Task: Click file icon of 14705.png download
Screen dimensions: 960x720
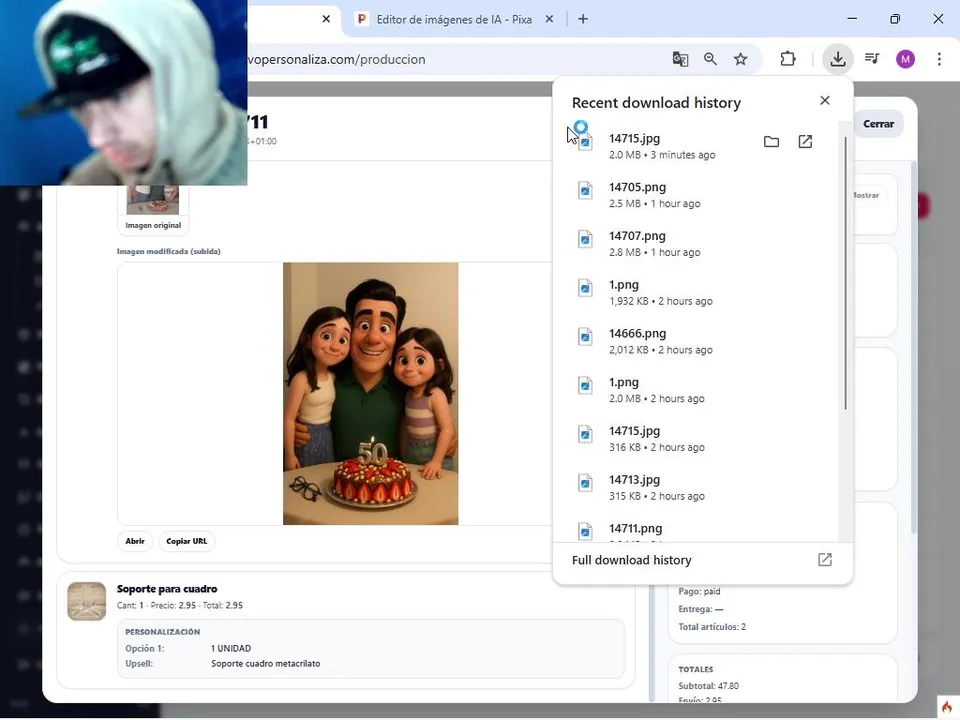Action: 585,190
